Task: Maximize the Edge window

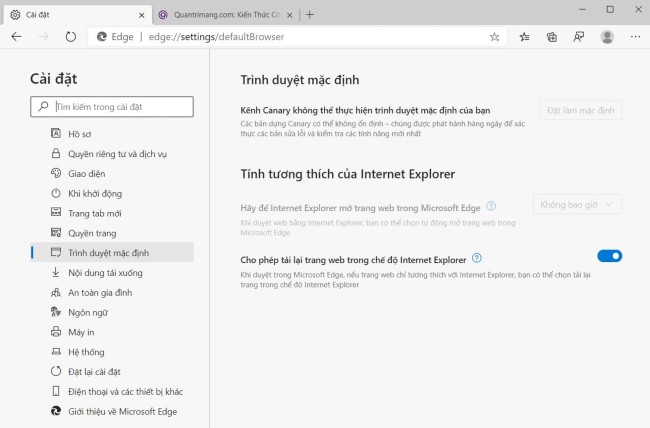Action: (610, 9)
